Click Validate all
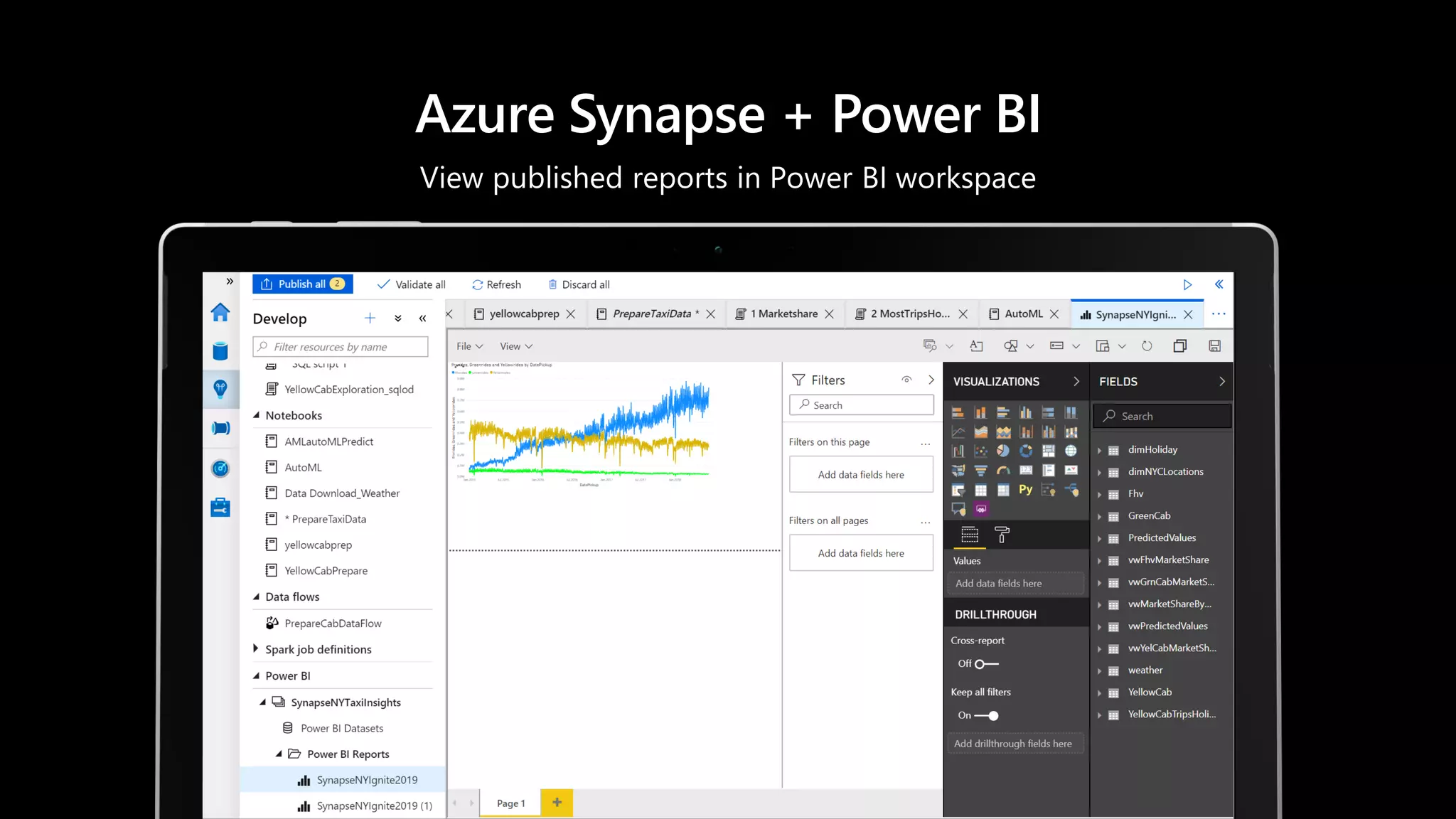This screenshot has height=819, width=1456. click(411, 284)
